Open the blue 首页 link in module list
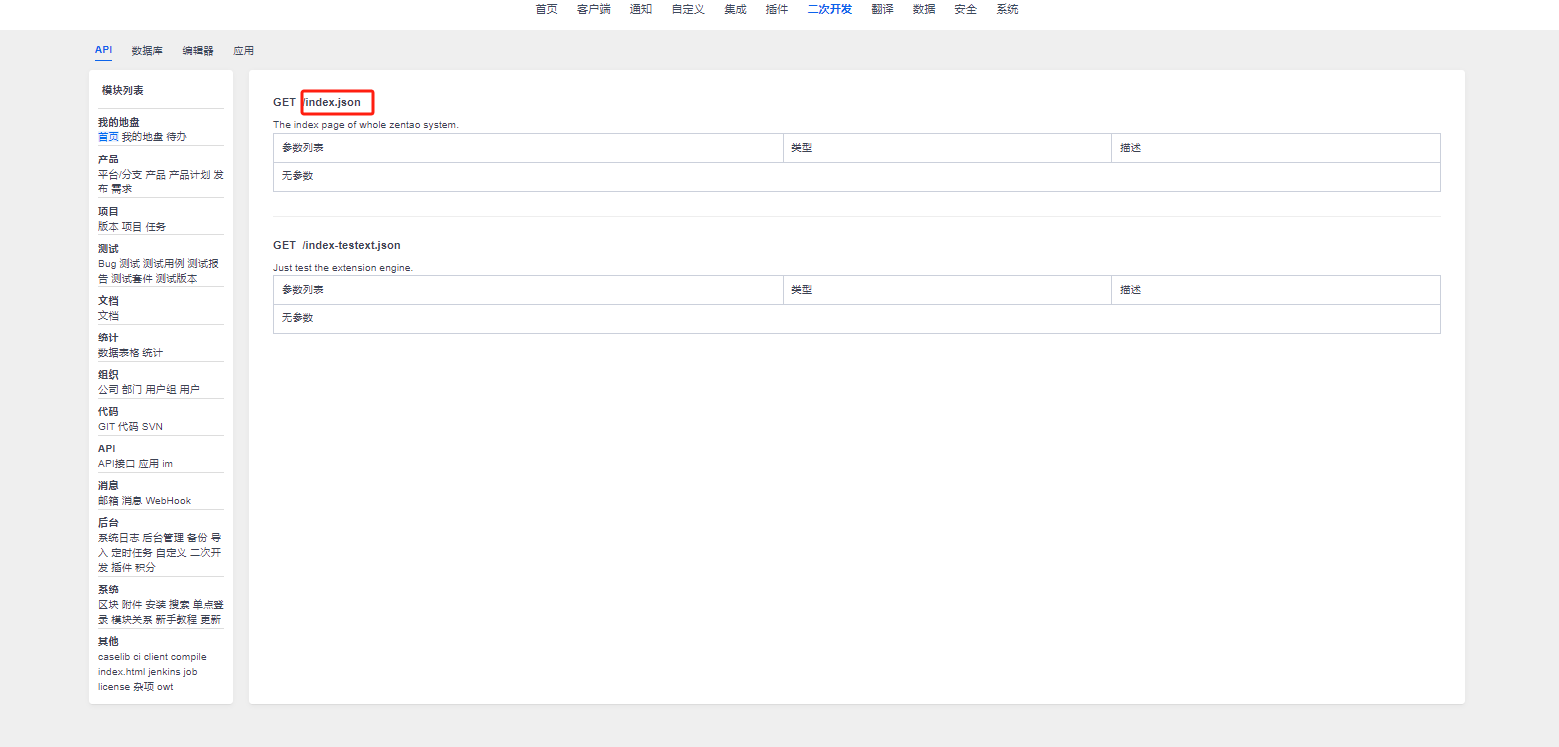This screenshot has height=747, width=1559. pyautogui.click(x=108, y=137)
